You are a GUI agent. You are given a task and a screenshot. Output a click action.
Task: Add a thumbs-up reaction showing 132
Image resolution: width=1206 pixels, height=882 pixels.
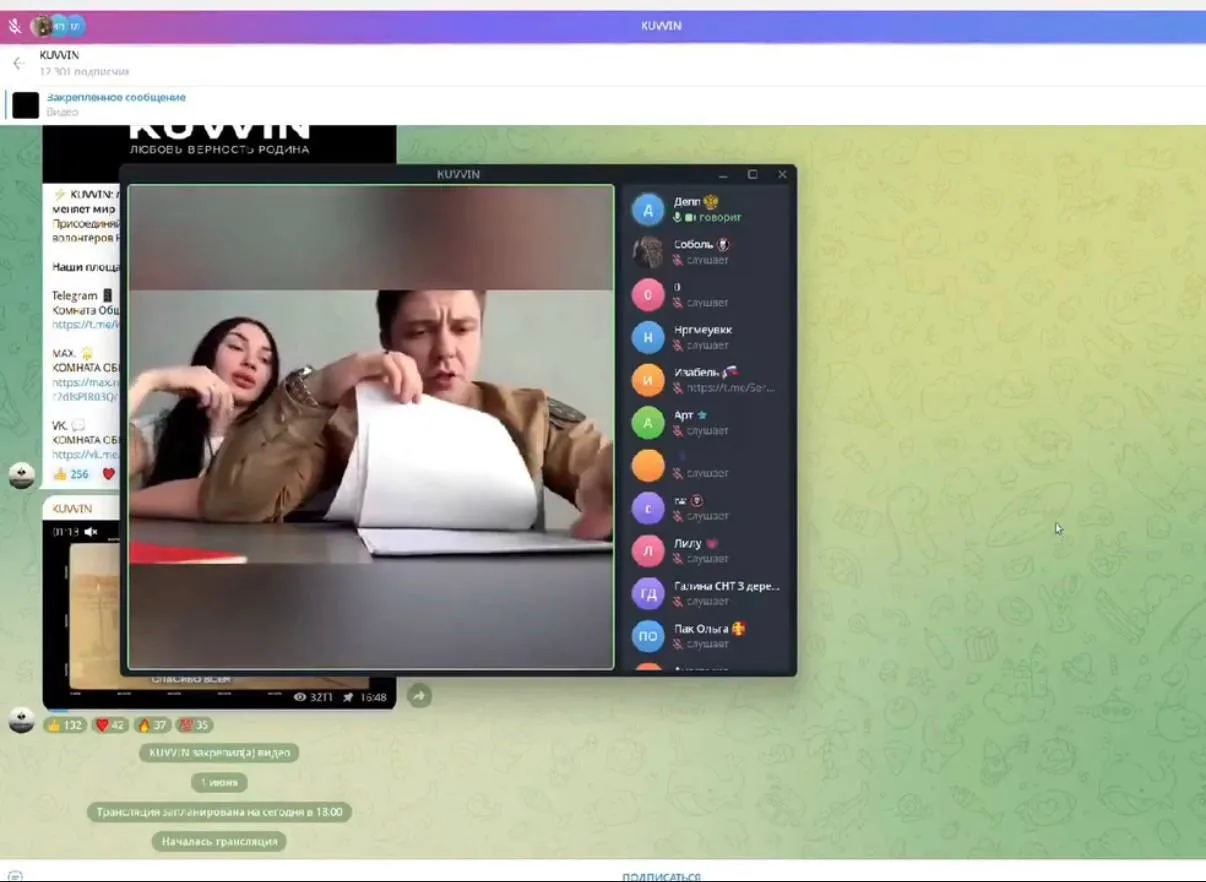click(x=65, y=725)
